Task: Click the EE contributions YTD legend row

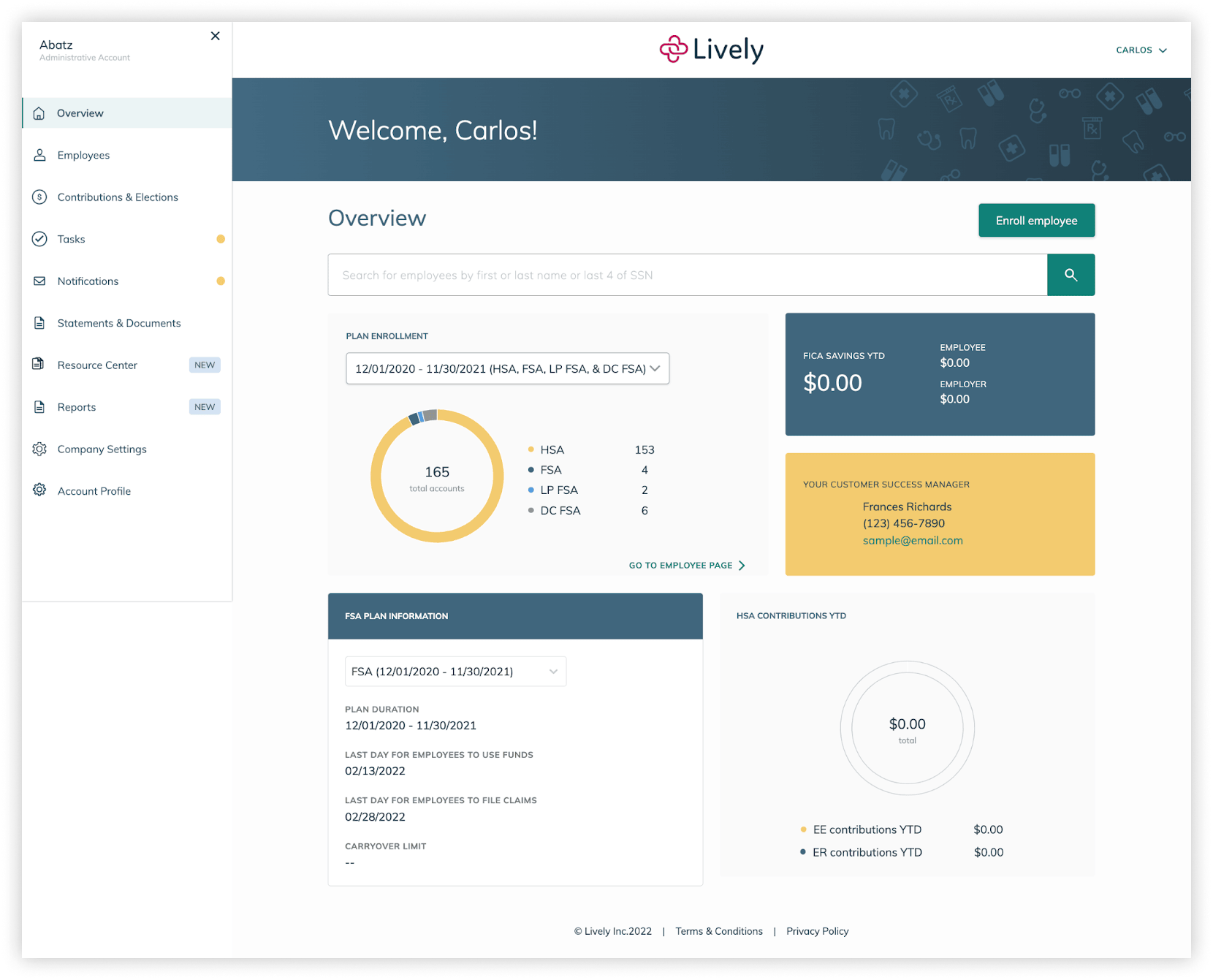Action: (x=902, y=829)
